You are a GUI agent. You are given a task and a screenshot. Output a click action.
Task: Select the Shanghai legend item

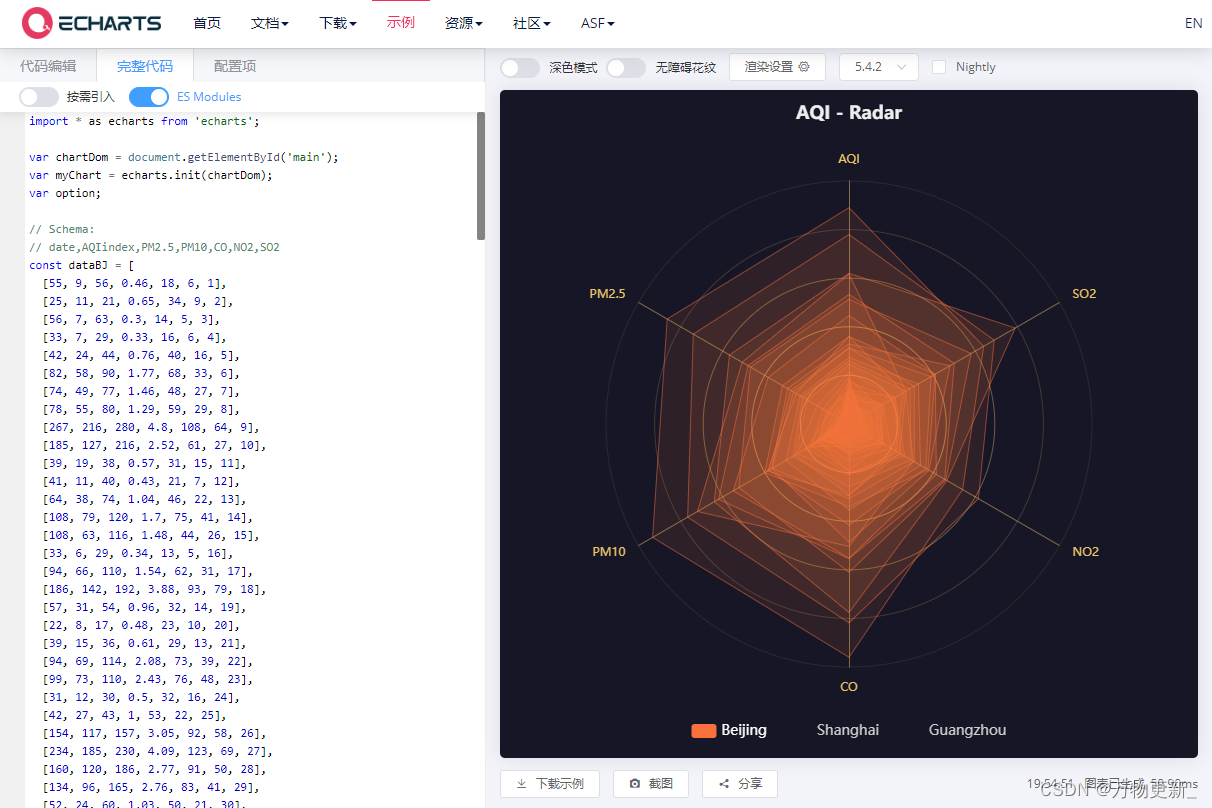tap(847, 730)
